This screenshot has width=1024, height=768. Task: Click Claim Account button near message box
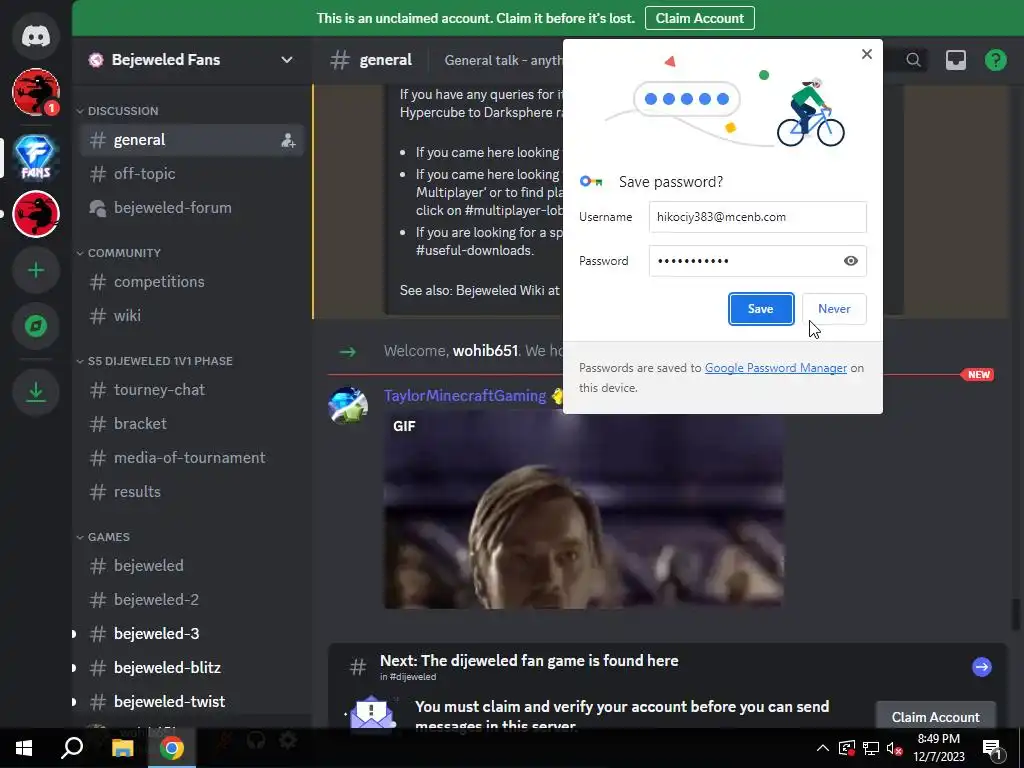click(x=935, y=716)
